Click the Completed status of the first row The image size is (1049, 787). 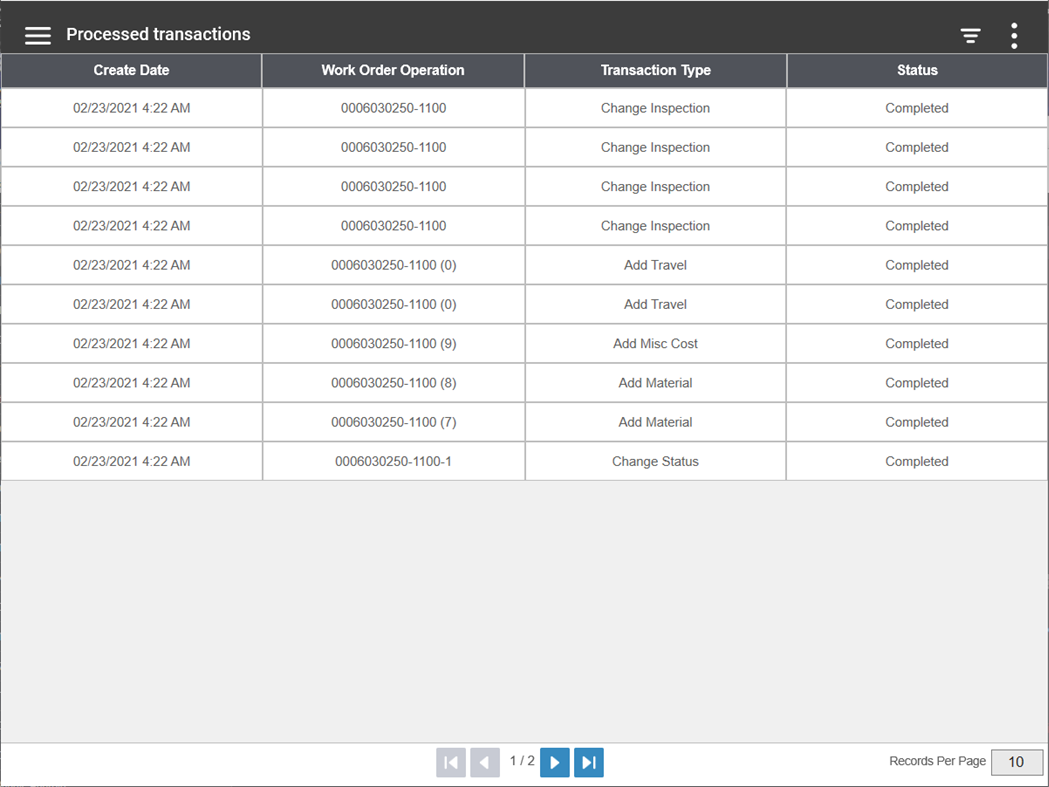(916, 108)
